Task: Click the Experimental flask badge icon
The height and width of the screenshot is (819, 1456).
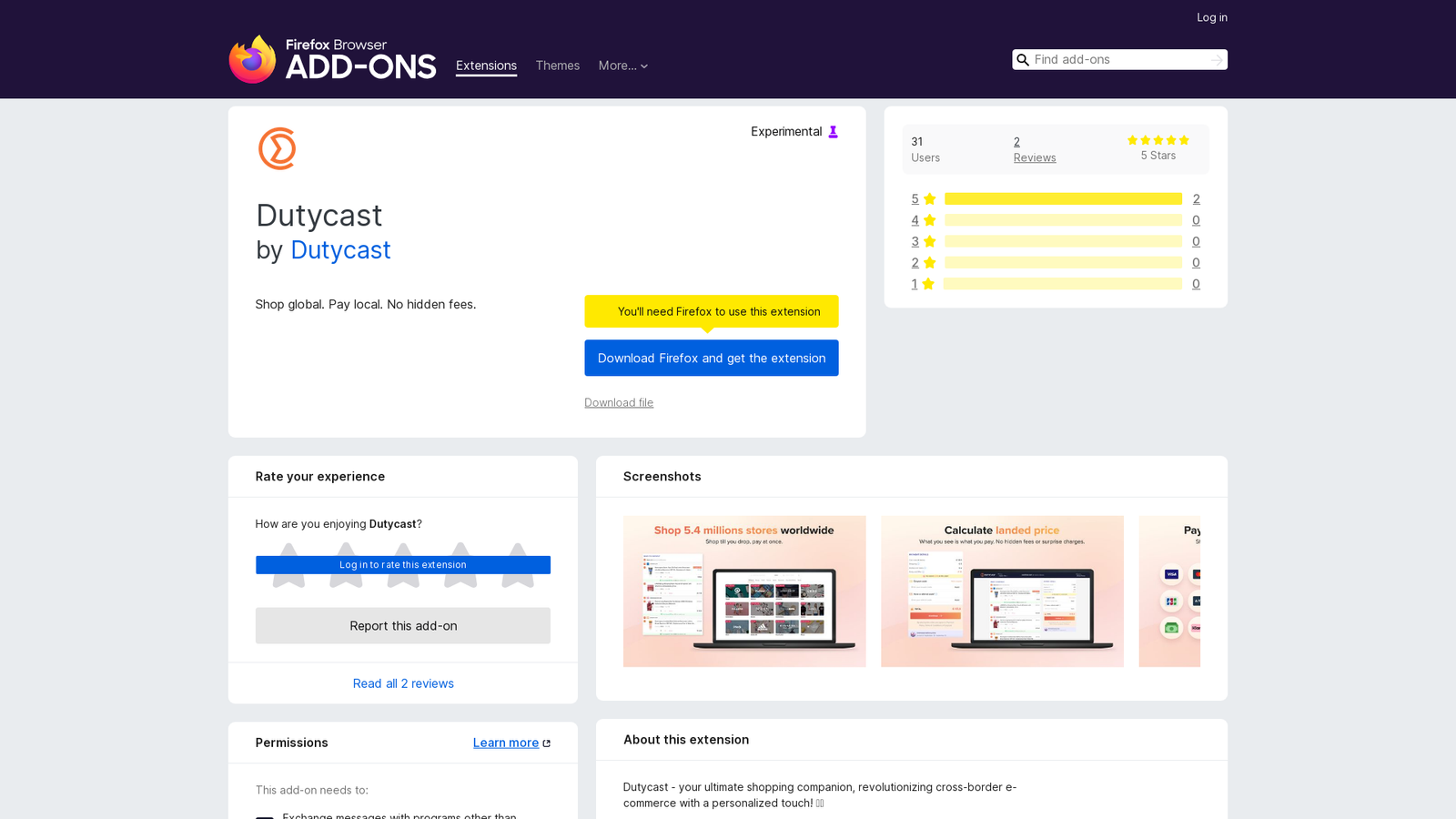Action: (x=833, y=132)
